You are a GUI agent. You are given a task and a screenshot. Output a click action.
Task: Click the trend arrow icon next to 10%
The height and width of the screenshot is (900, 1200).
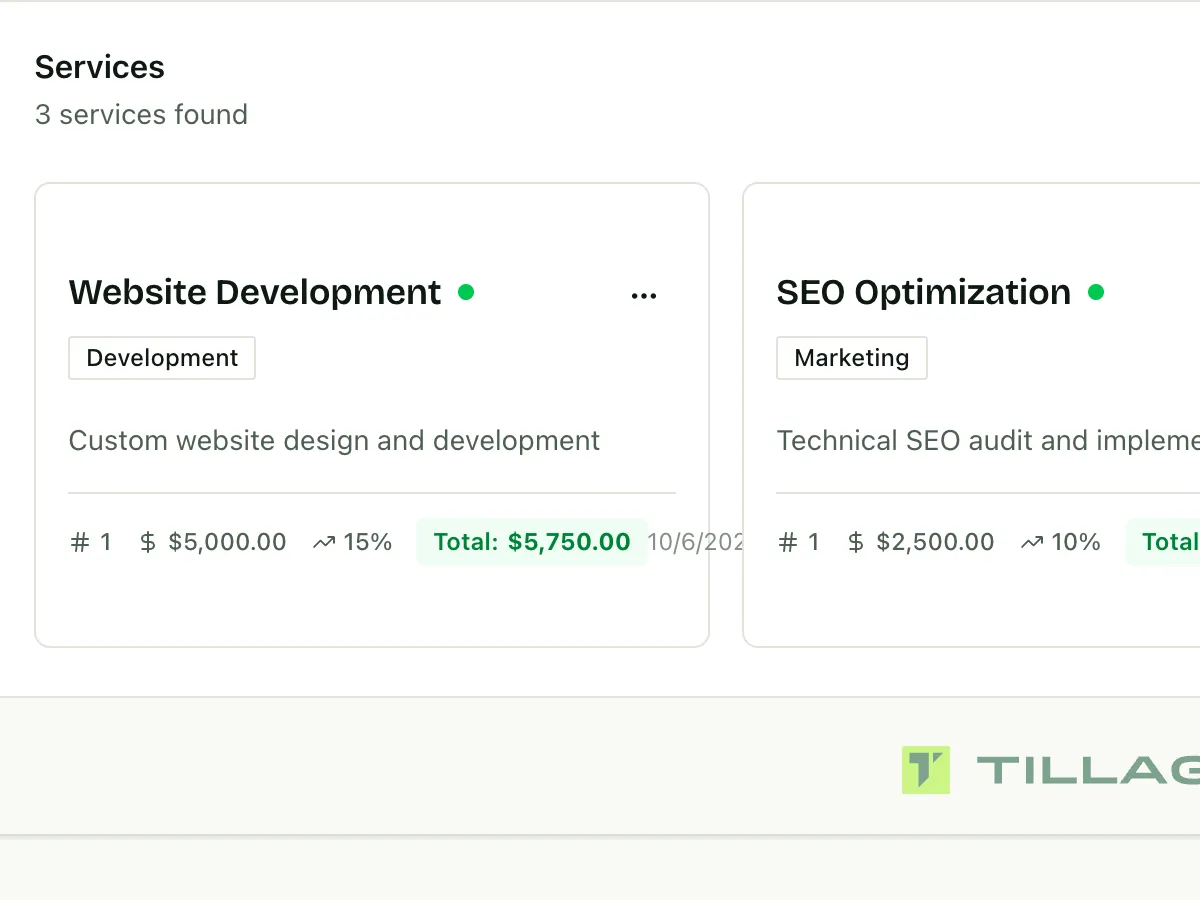tap(1032, 543)
